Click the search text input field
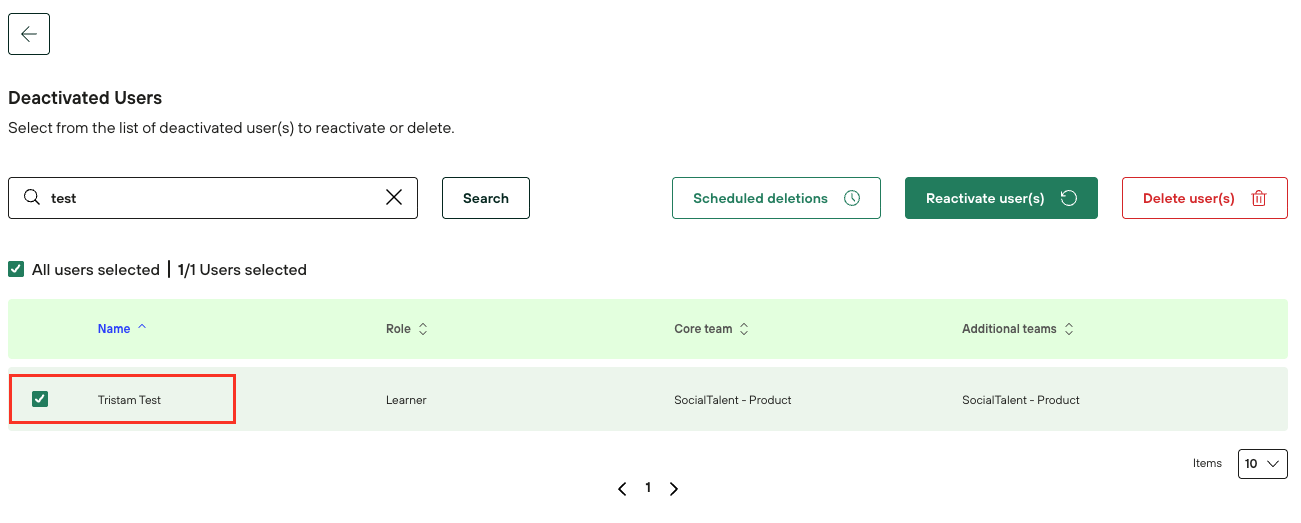The height and width of the screenshot is (523, 1301). pos(210,198)
